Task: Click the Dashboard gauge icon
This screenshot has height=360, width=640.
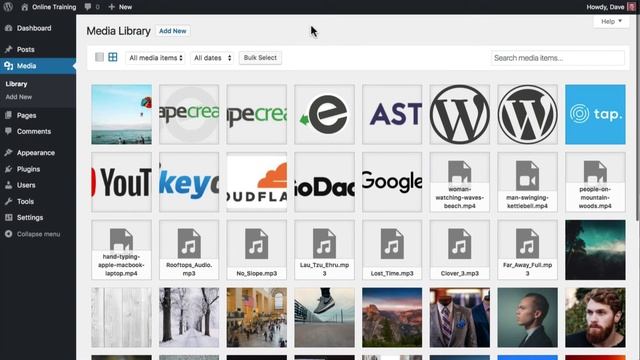Action: click(9, 28)
